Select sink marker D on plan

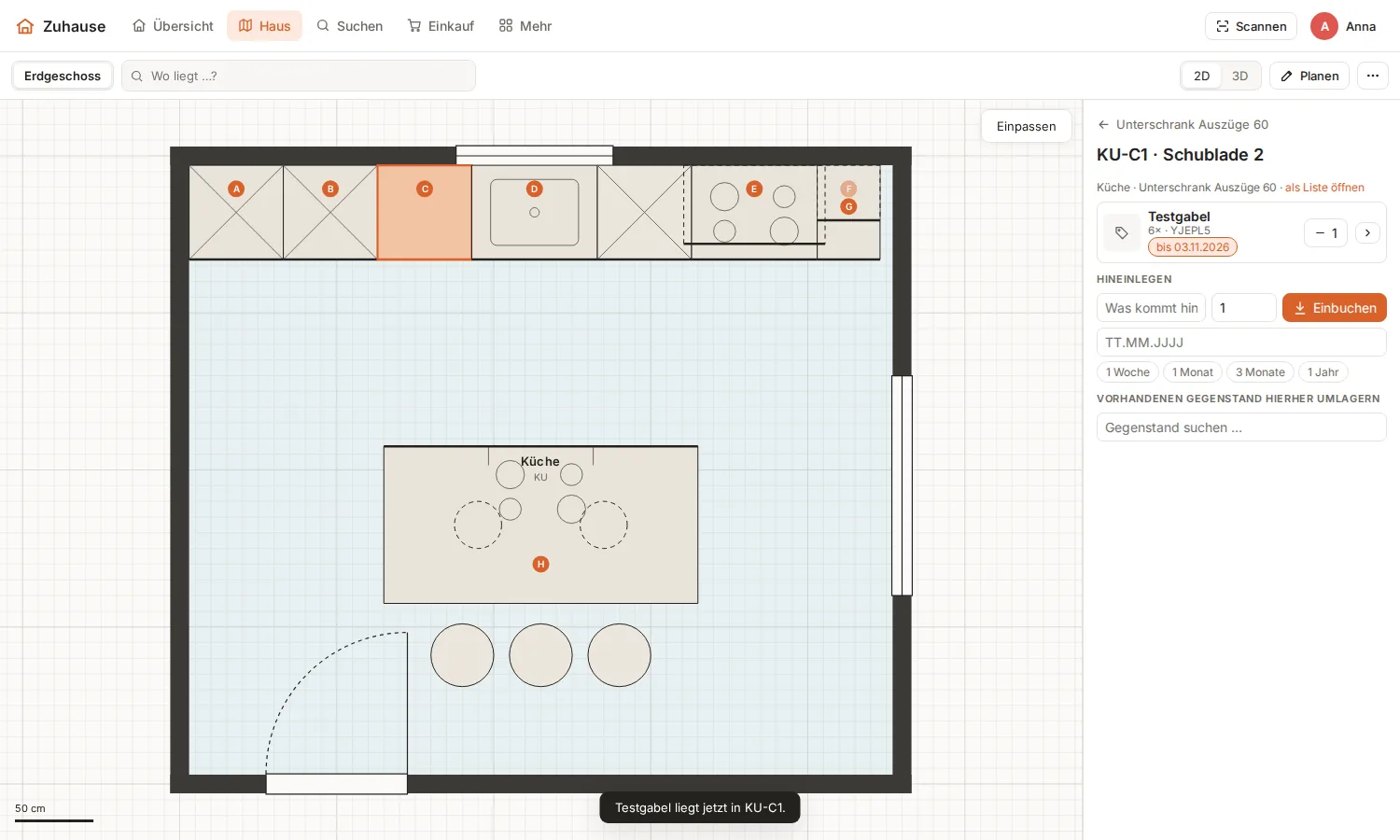pos(535,189)
